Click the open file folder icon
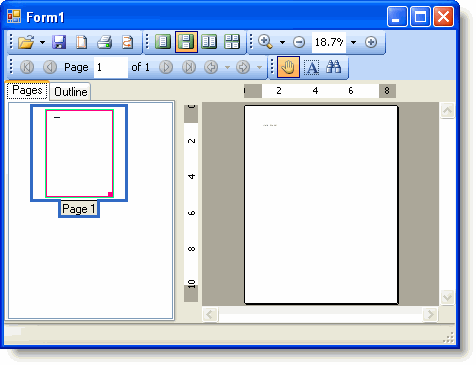 26,42
